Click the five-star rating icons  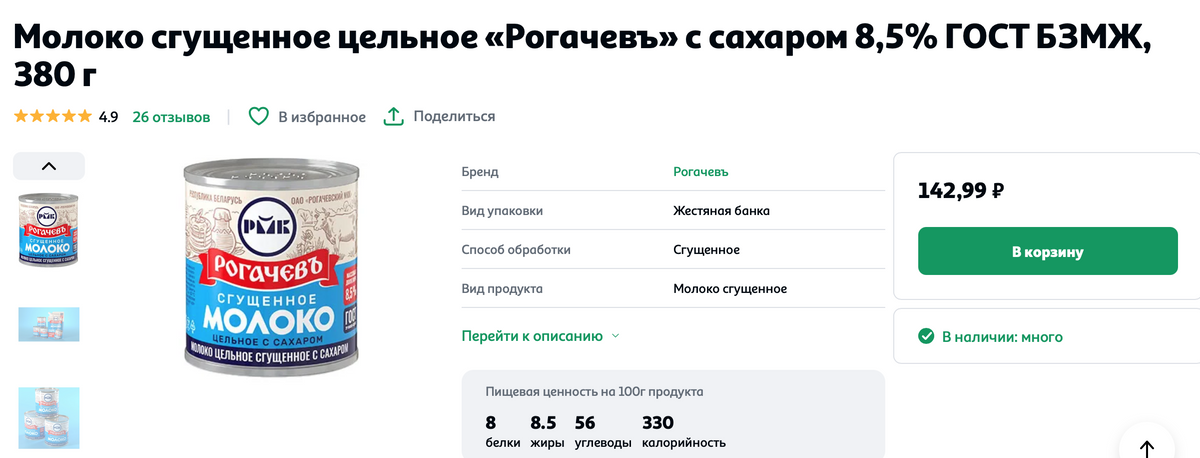click(x=53, y=117)
